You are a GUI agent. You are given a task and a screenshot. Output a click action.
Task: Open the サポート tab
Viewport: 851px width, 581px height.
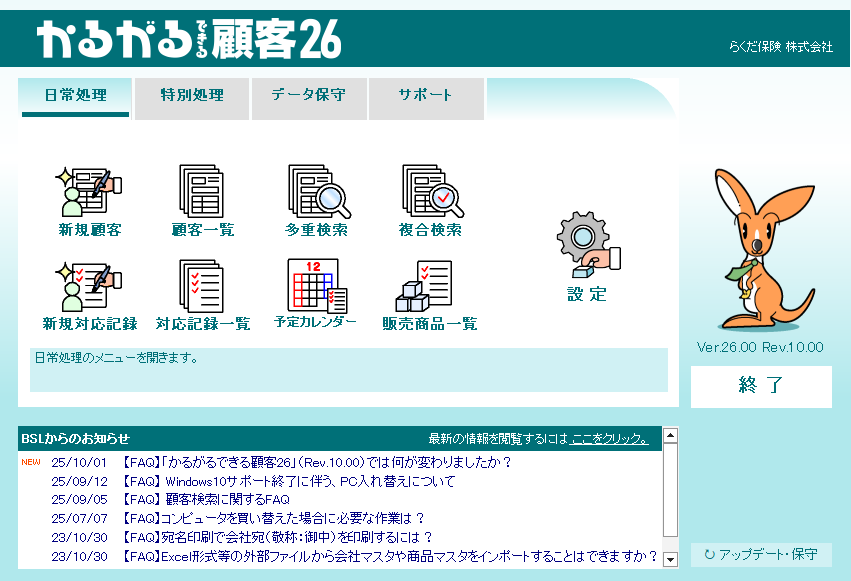pos(426,96)
